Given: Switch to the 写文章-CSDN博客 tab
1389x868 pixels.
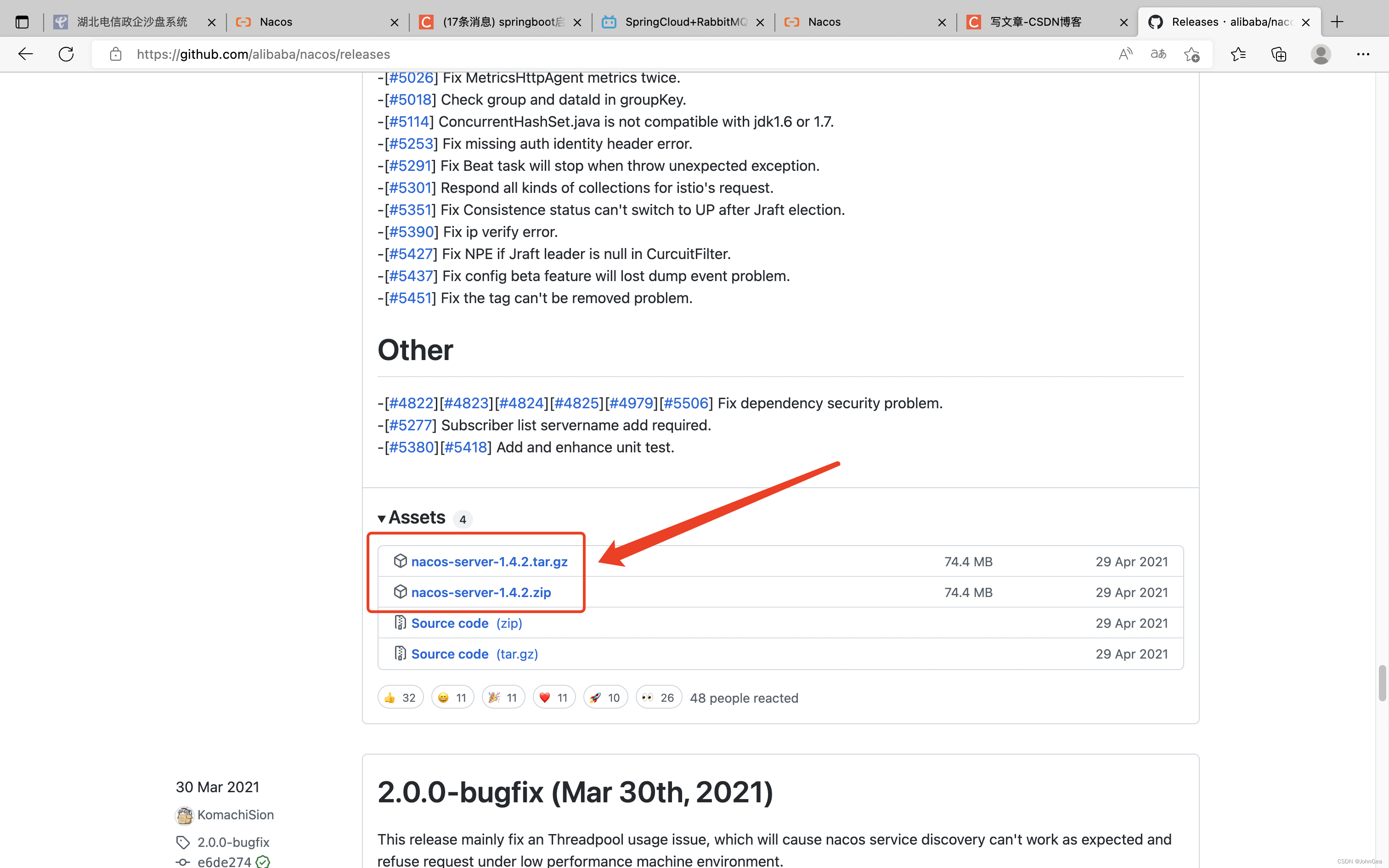Looking at the screenshot, I should tap(1036, 22).
